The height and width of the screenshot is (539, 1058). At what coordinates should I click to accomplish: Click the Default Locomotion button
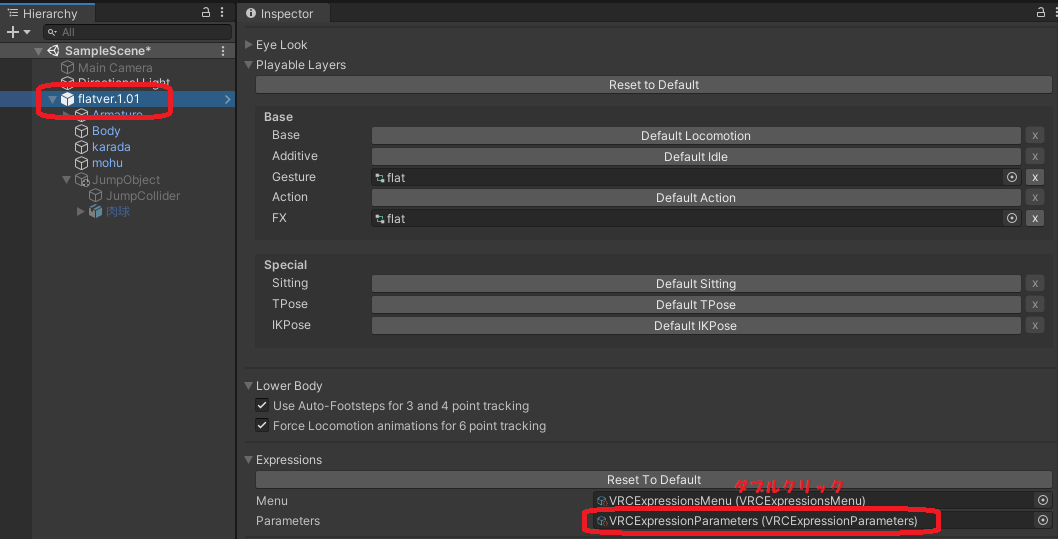click(696, 136)
